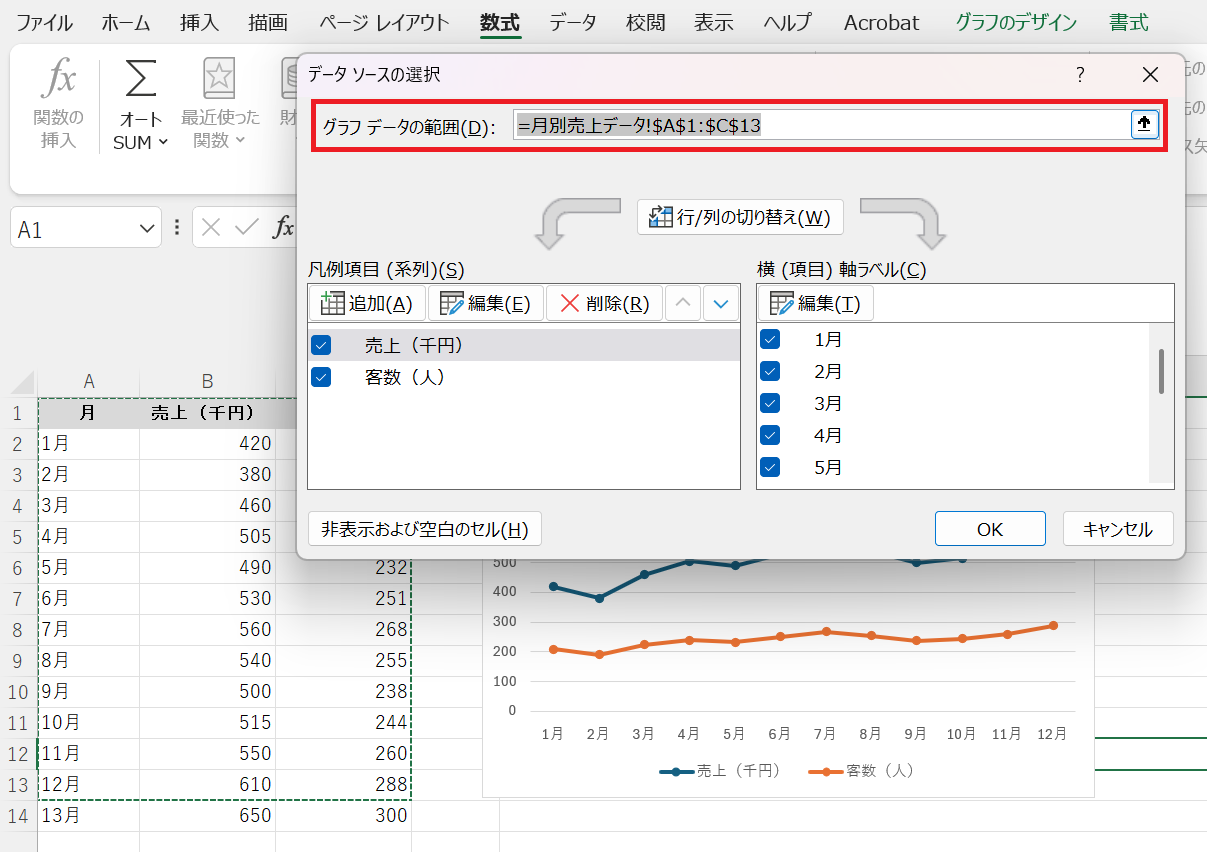Image resolution: width=1207 pixels, height=852 pixels.
Task: Click the 売上（千円） chart legend entry
Action: (x=720, y=771)
